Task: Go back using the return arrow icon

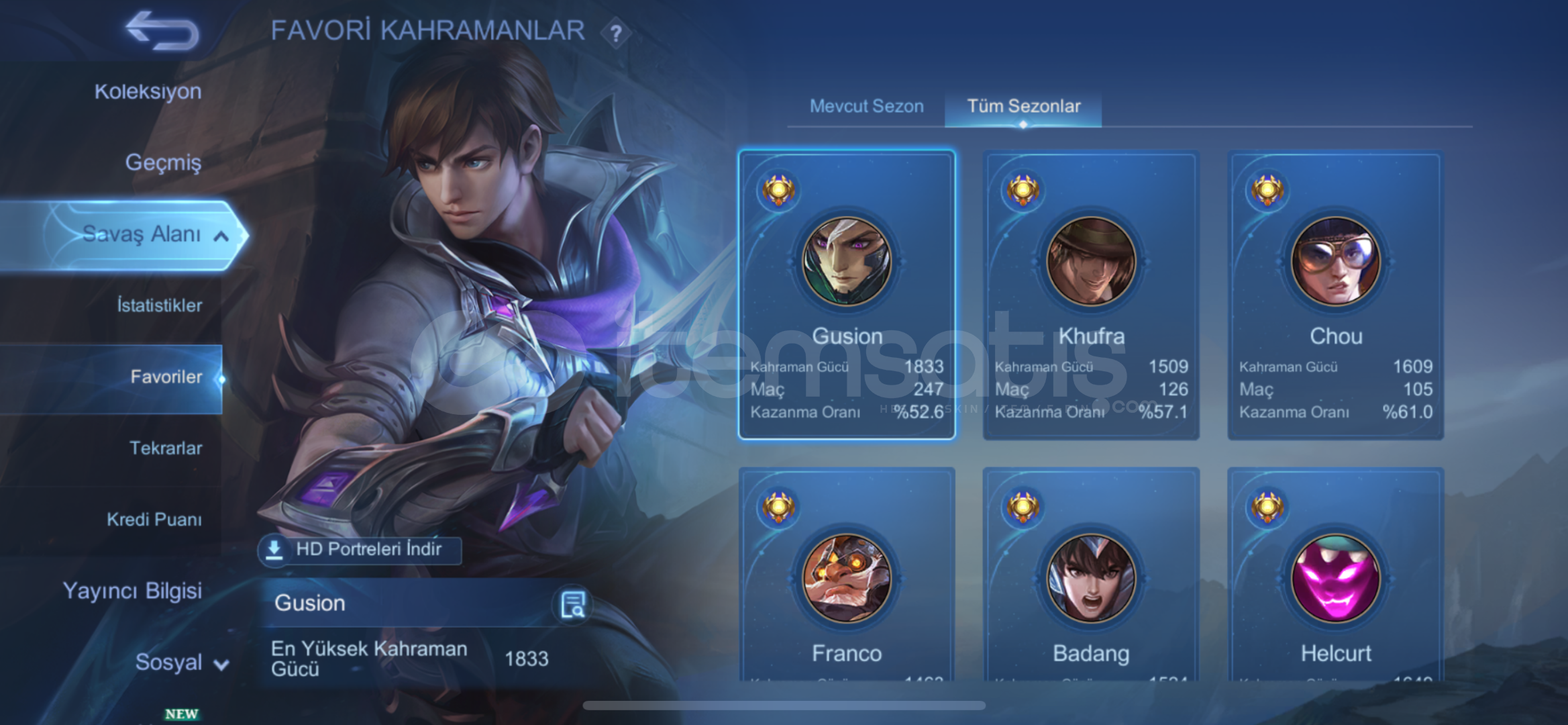Action: pos(162,30)
